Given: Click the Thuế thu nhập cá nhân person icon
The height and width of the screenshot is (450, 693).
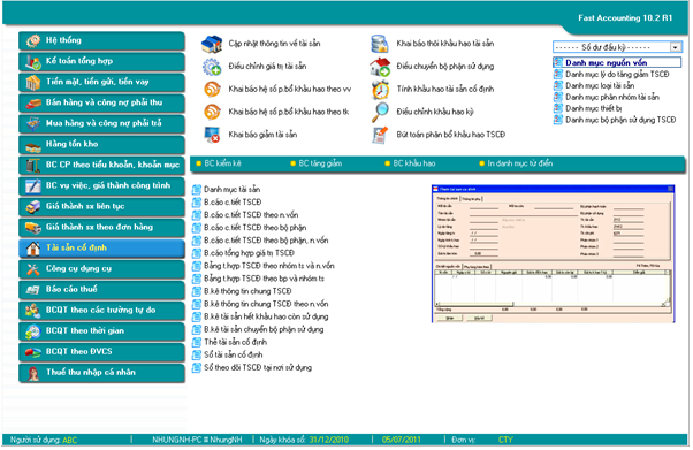Looking at the screenshot, I should 33,374.
